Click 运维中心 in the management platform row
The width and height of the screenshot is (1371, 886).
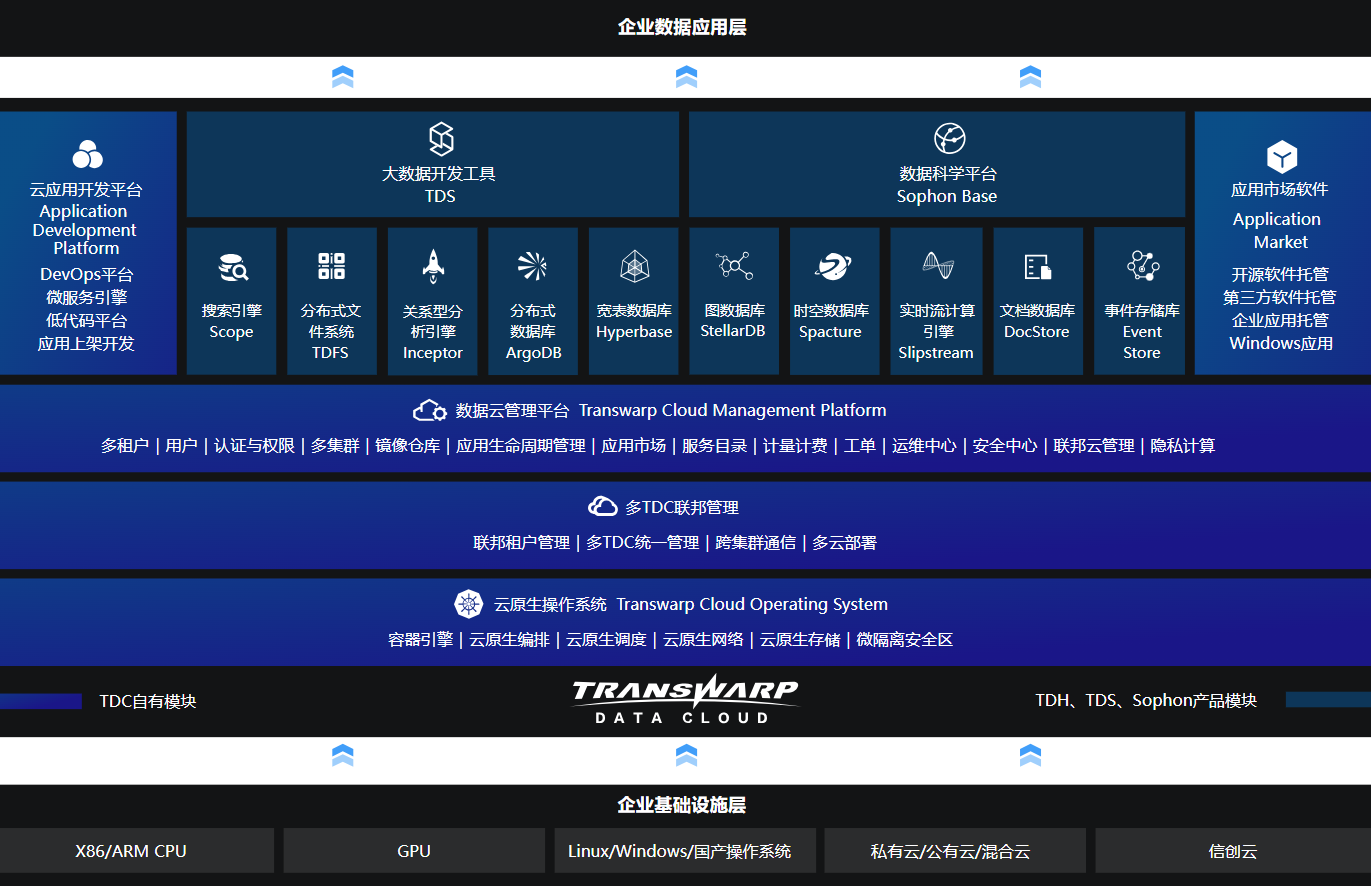(x=925, y=445)
